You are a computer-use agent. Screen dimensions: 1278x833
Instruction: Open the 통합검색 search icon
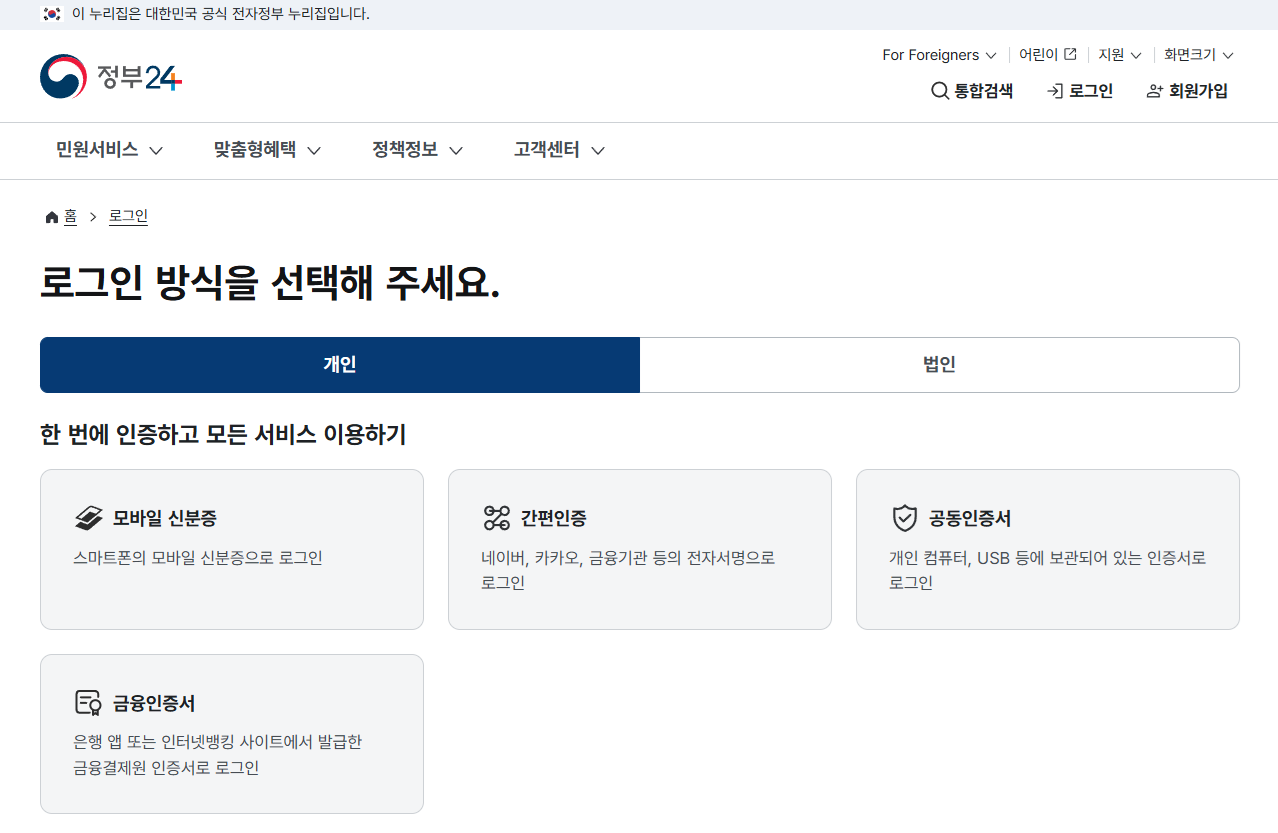coord(940,90)
